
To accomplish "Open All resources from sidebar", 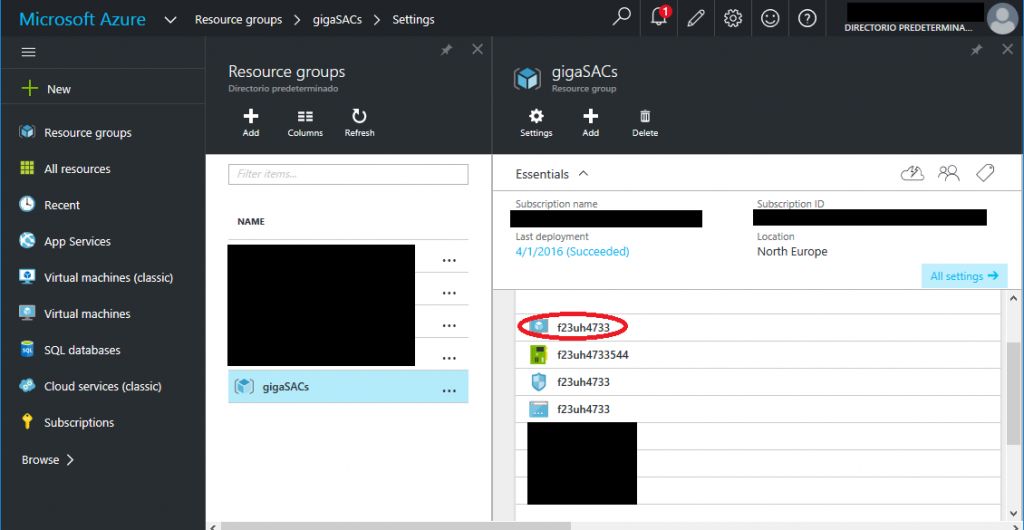I will coord(77,169).
